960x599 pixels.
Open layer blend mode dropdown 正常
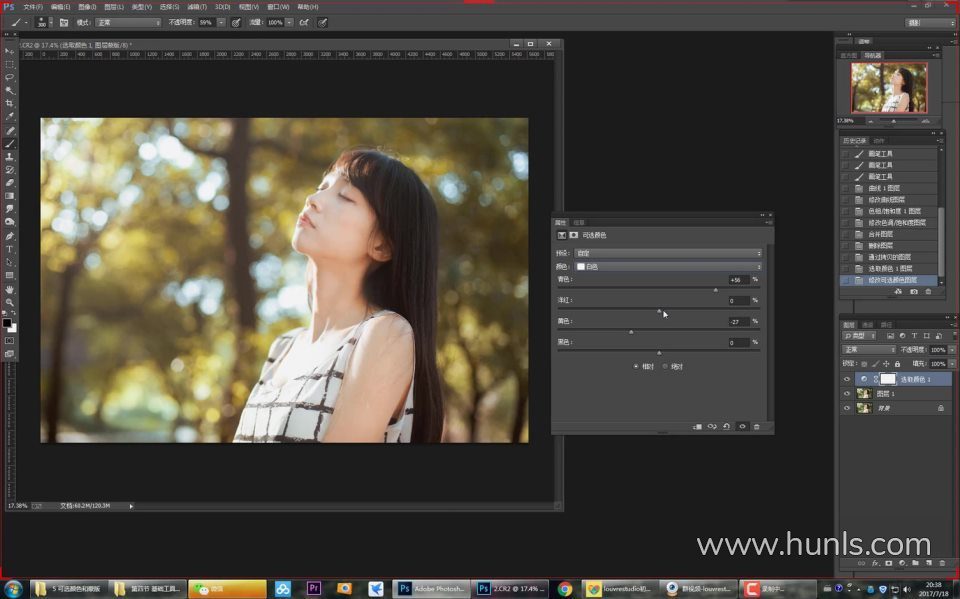coord(869,350)
